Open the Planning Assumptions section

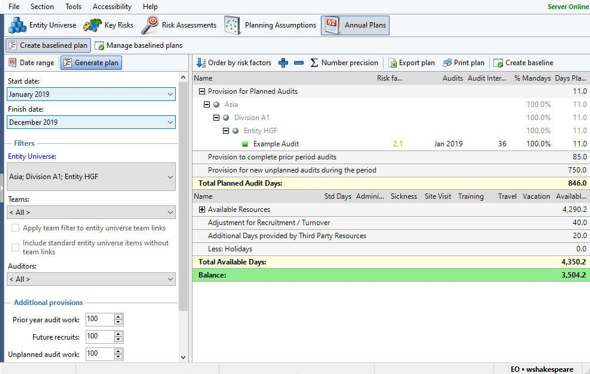pyautogui.click(x=270, y=25)
